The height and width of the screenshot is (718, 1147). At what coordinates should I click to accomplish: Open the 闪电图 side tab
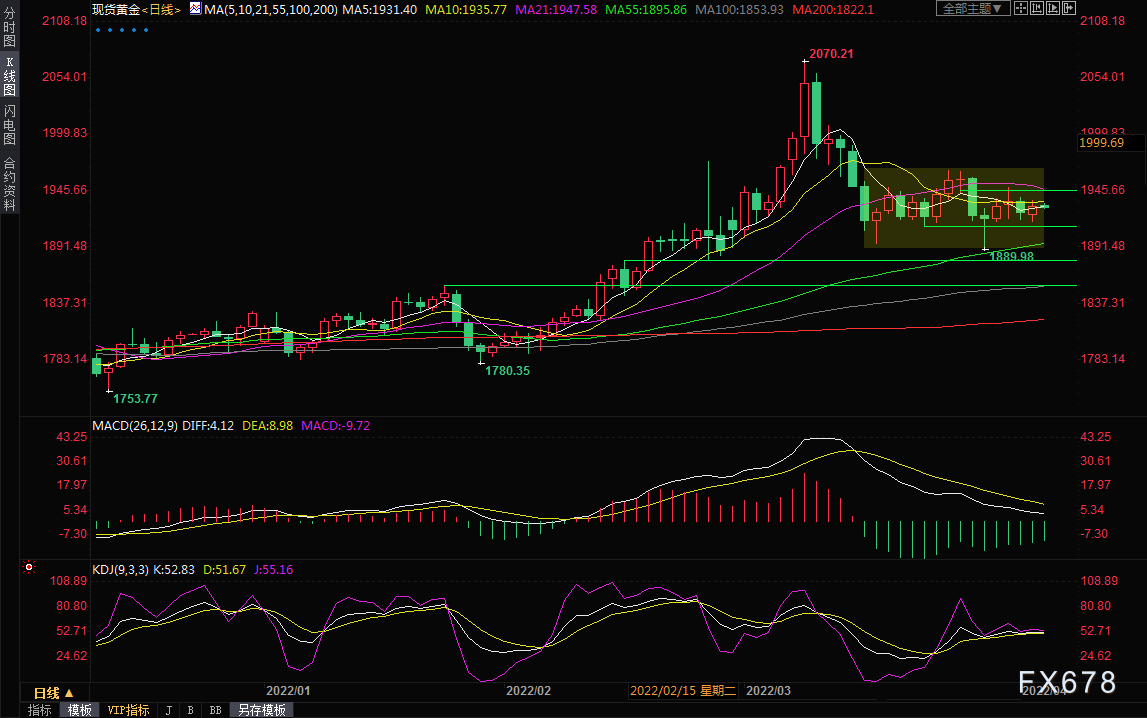point(9,125)
